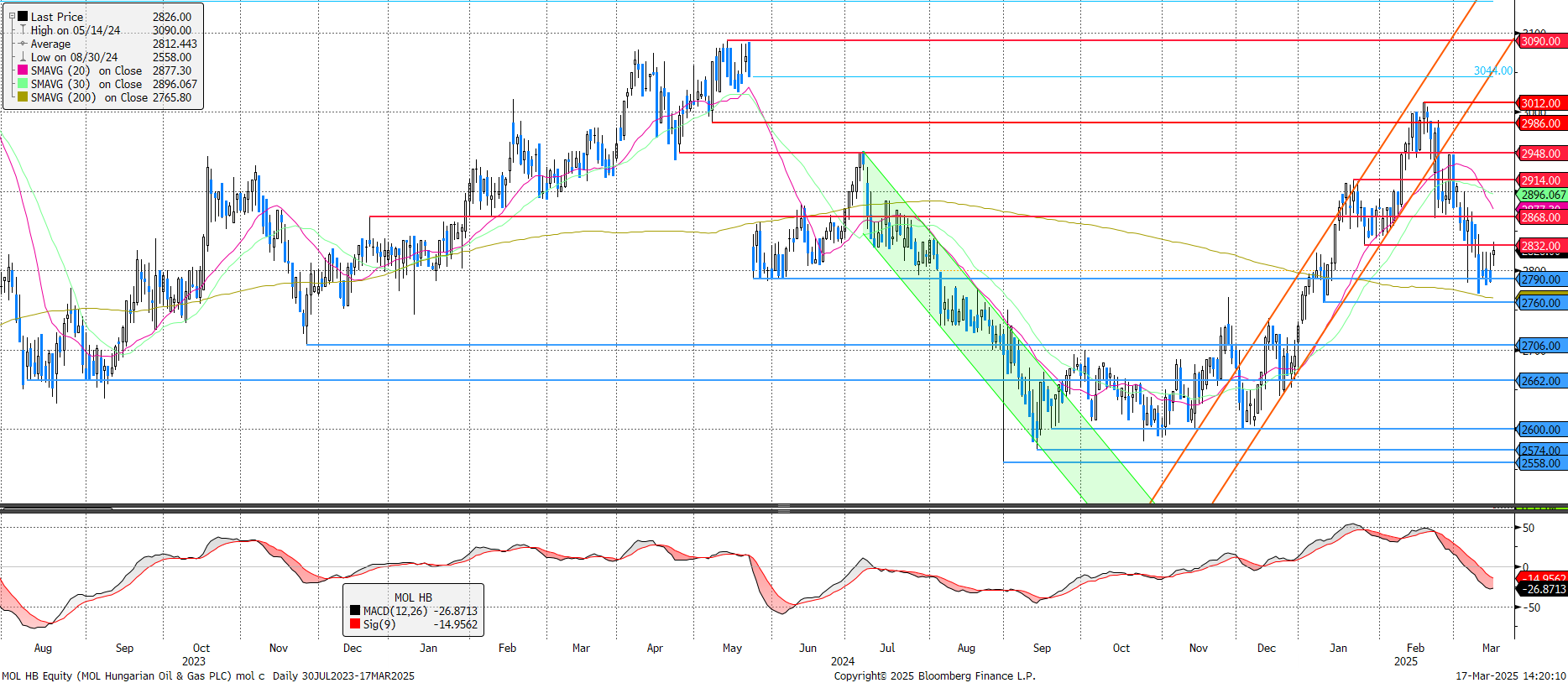Screen dimensions: 1568x683
Task: Collapse the legend tree with minus box
Action: point(12,16)
